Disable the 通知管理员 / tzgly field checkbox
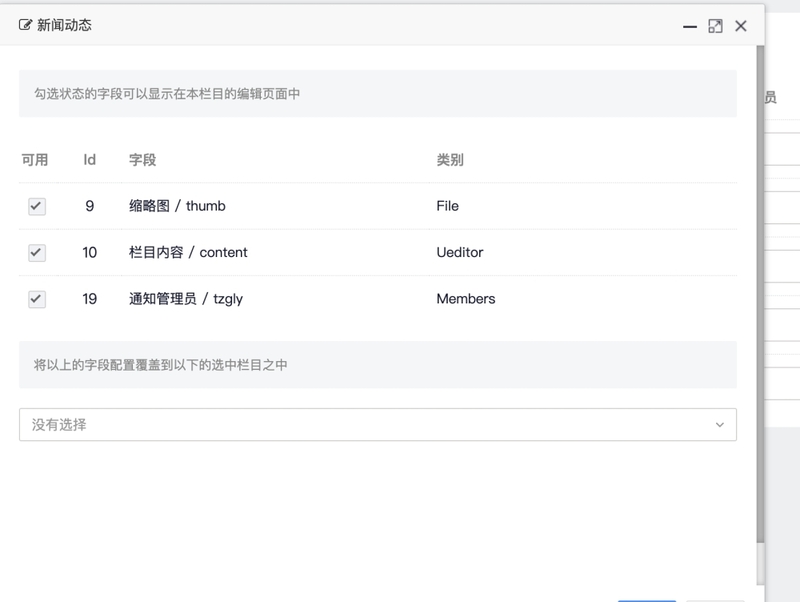Viewport: 800px width, 602px height. pos(37,298)
